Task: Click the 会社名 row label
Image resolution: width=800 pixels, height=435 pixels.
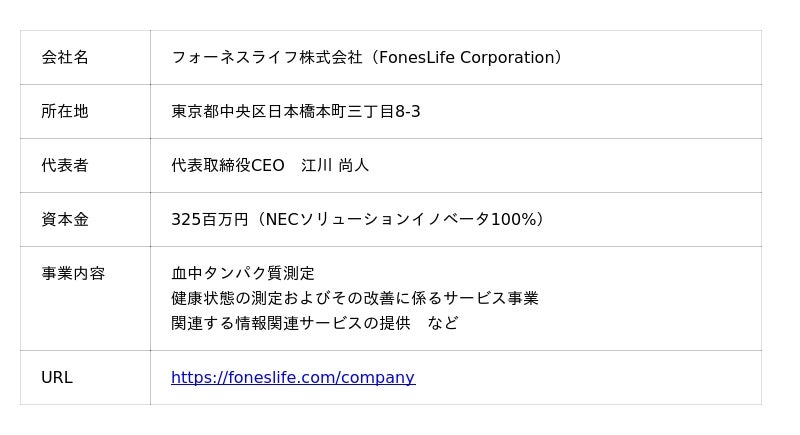Action: click(65, 58)
